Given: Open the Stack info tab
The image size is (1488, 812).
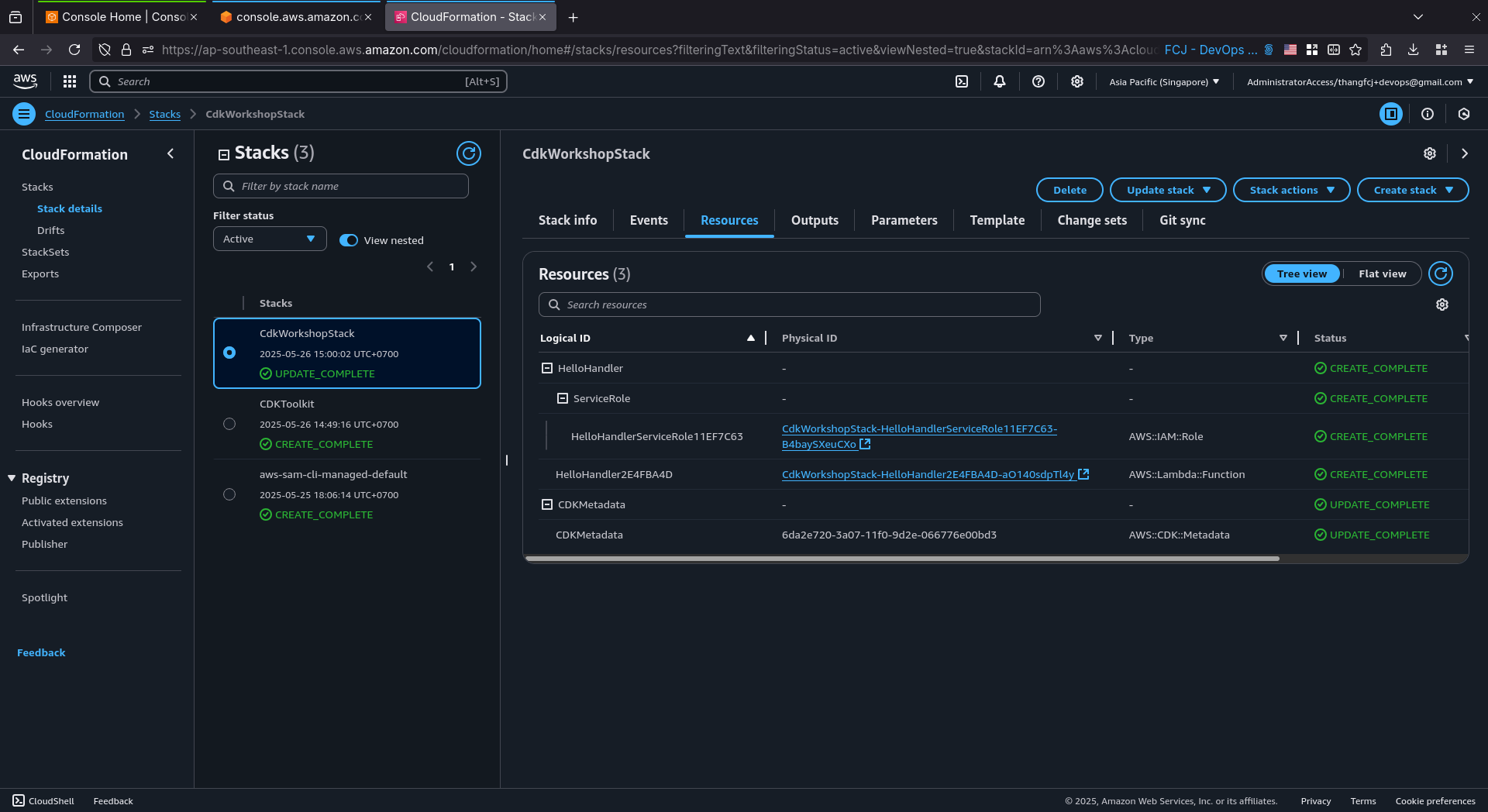Looking at the screenshot, I should tap(568, 220).
